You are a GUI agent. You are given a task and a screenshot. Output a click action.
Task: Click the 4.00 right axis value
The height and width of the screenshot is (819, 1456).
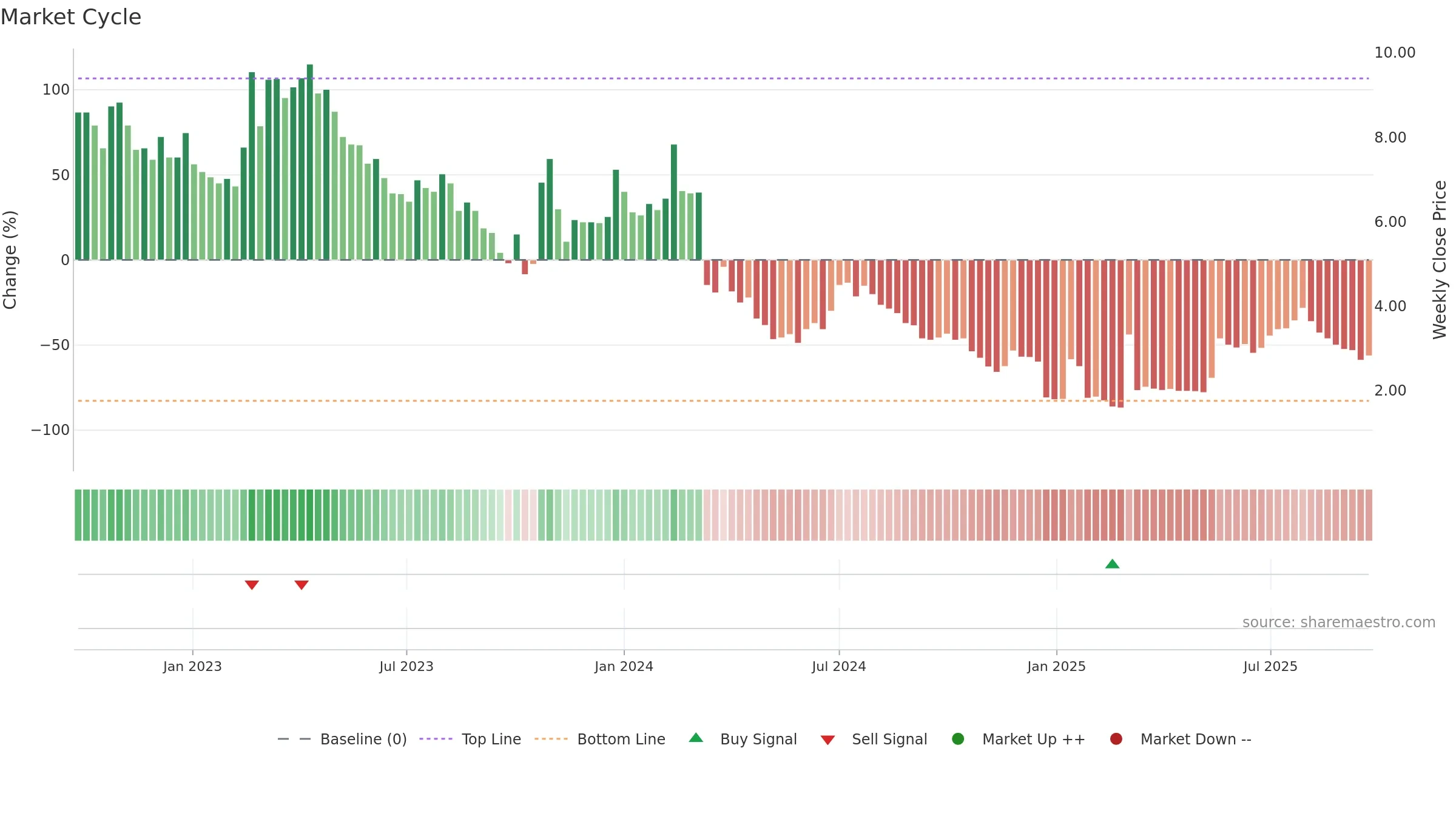click(1390, 306)
